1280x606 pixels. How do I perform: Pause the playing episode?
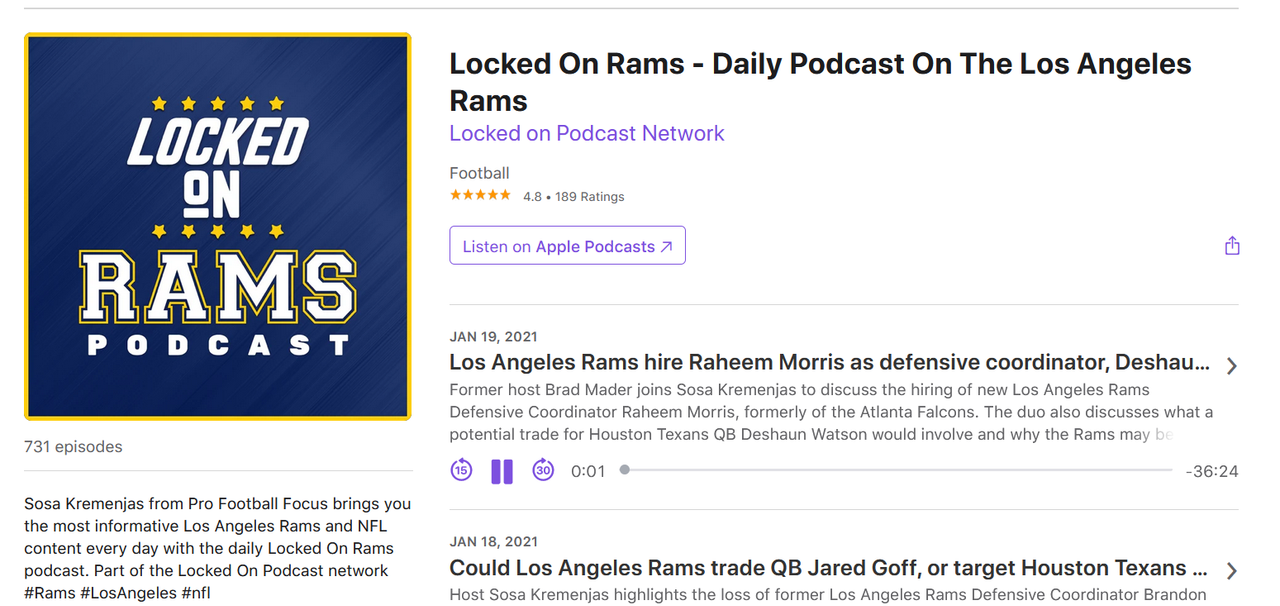502,471
